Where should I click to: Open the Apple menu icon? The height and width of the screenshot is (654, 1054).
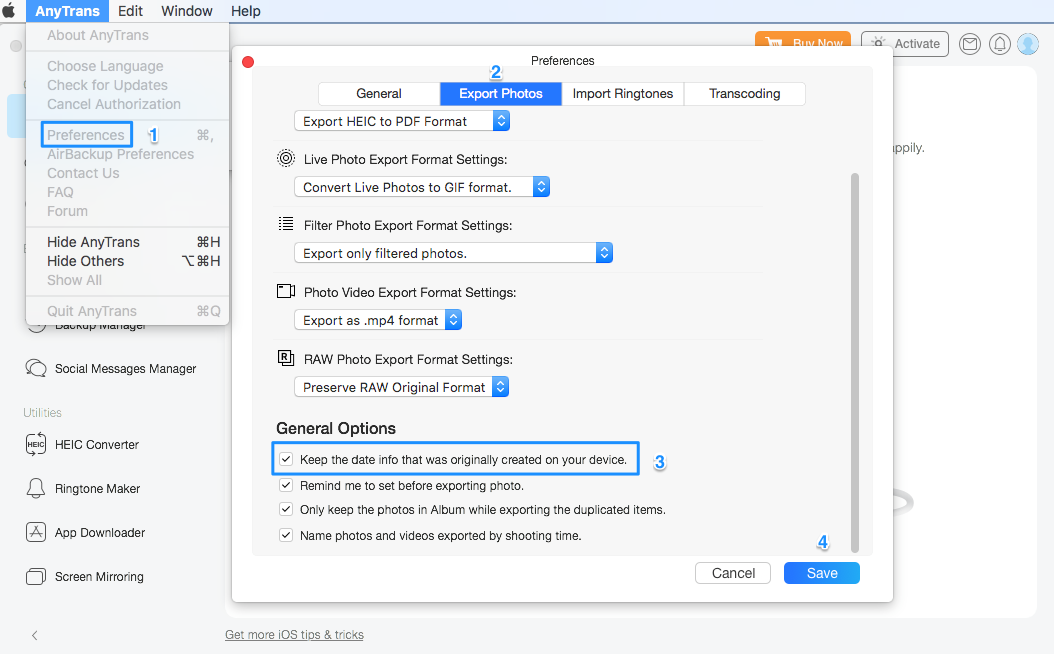pyautogui.click(x=9, y=11)
